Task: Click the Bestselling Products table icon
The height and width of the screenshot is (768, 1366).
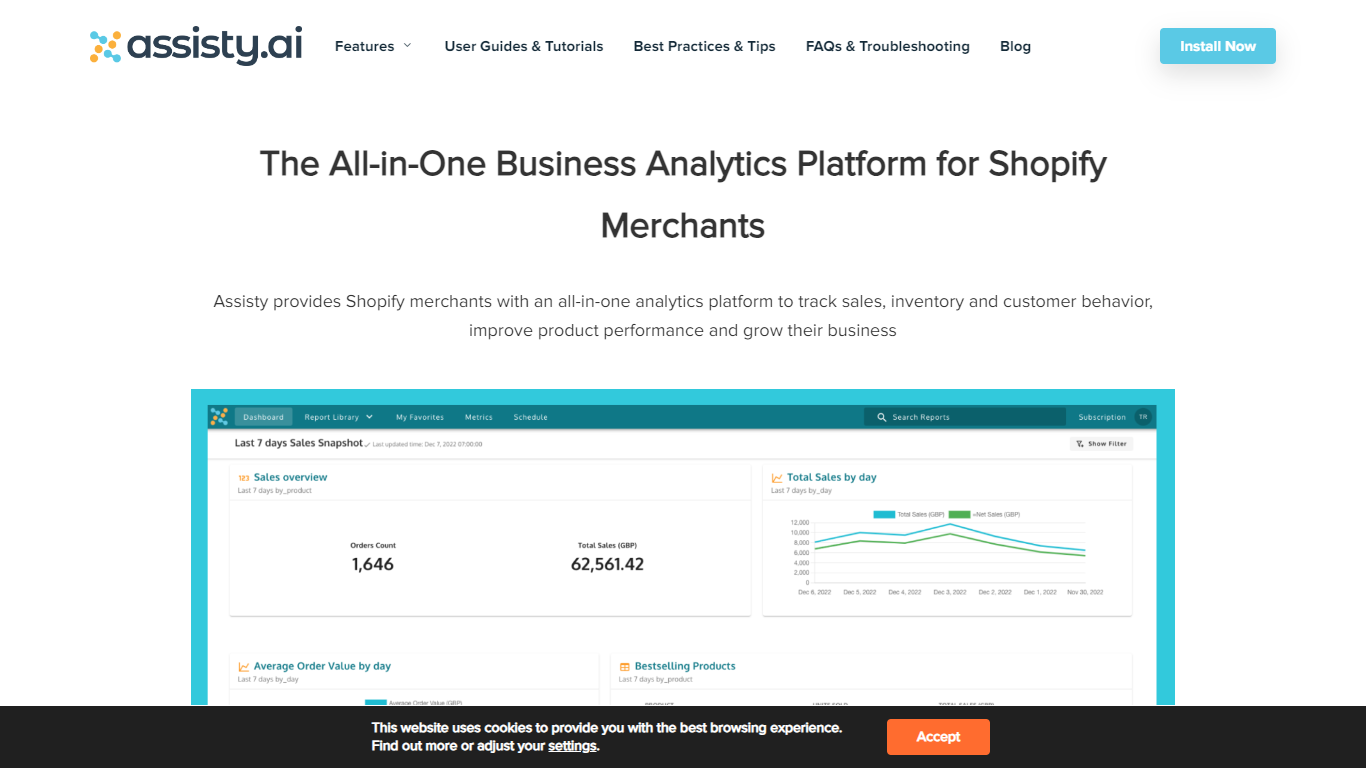Action: point(624,667)
